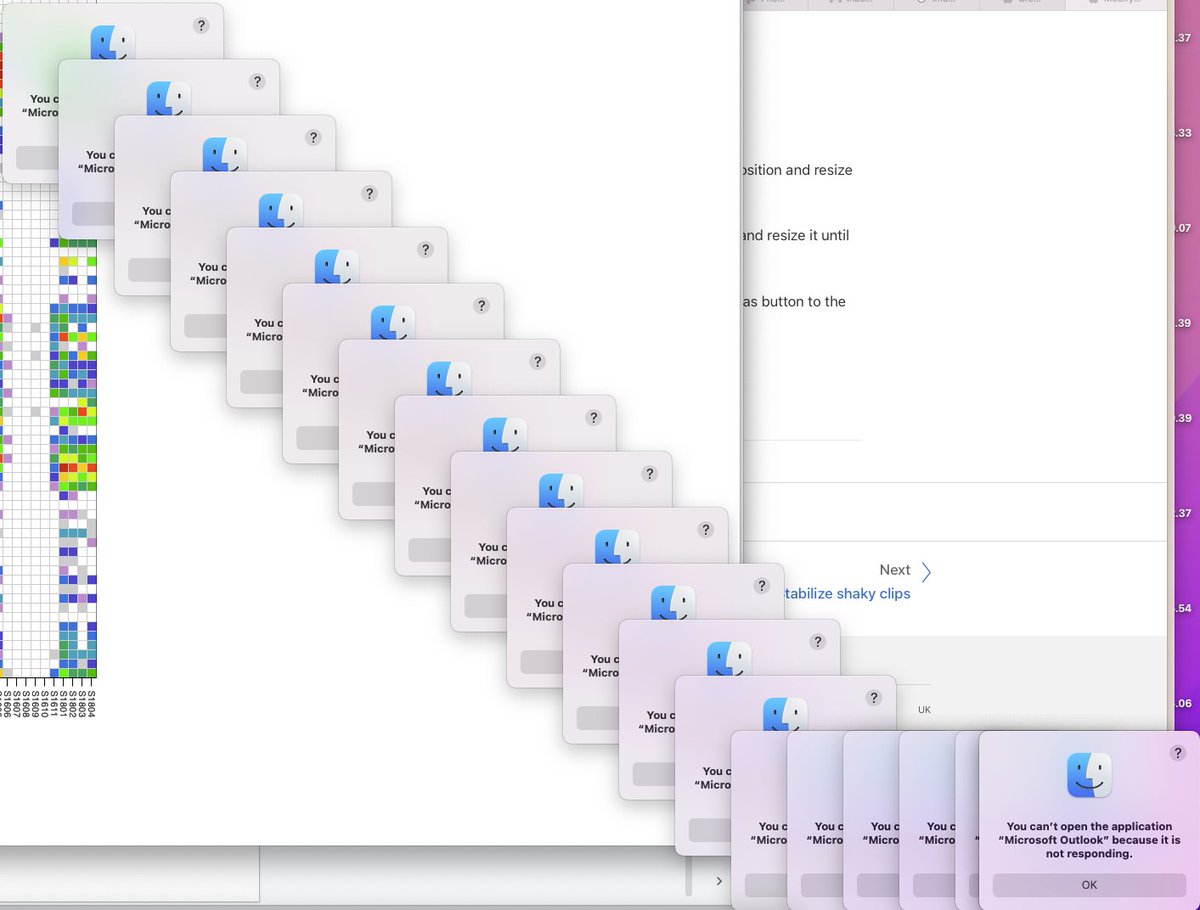Click the UK region label in the browser footer

click(x=924, y=710)
